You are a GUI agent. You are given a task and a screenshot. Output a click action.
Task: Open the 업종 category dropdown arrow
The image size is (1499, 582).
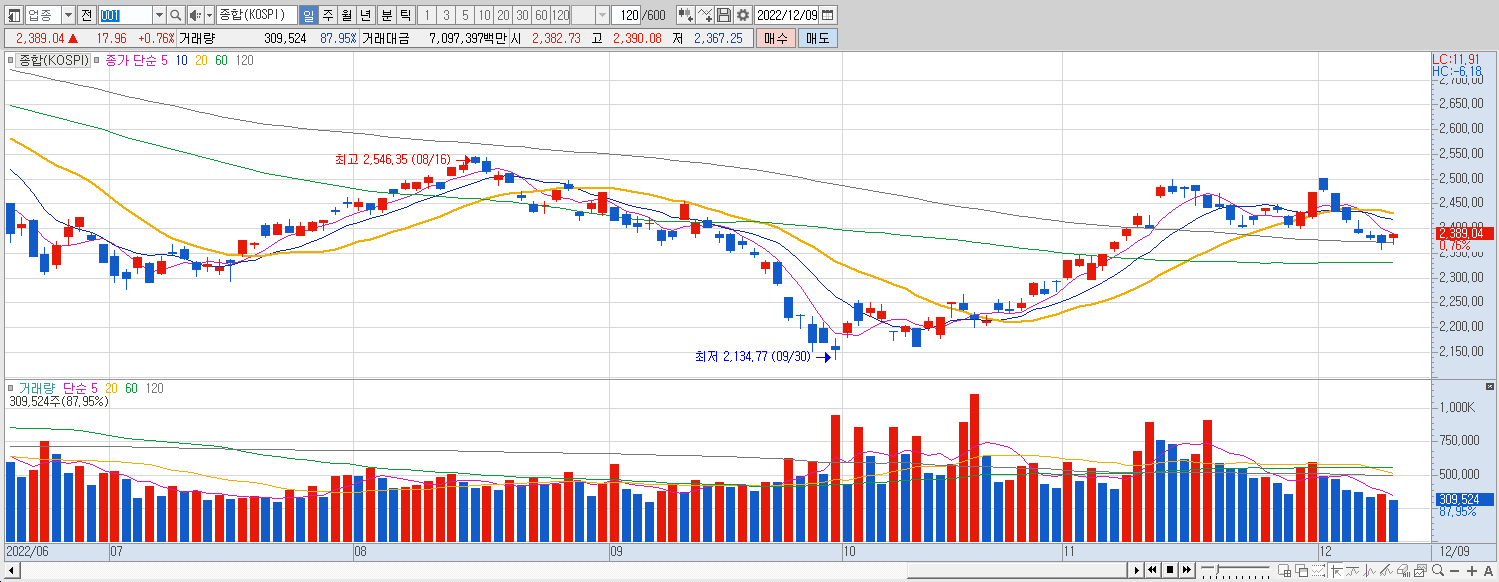69,15
